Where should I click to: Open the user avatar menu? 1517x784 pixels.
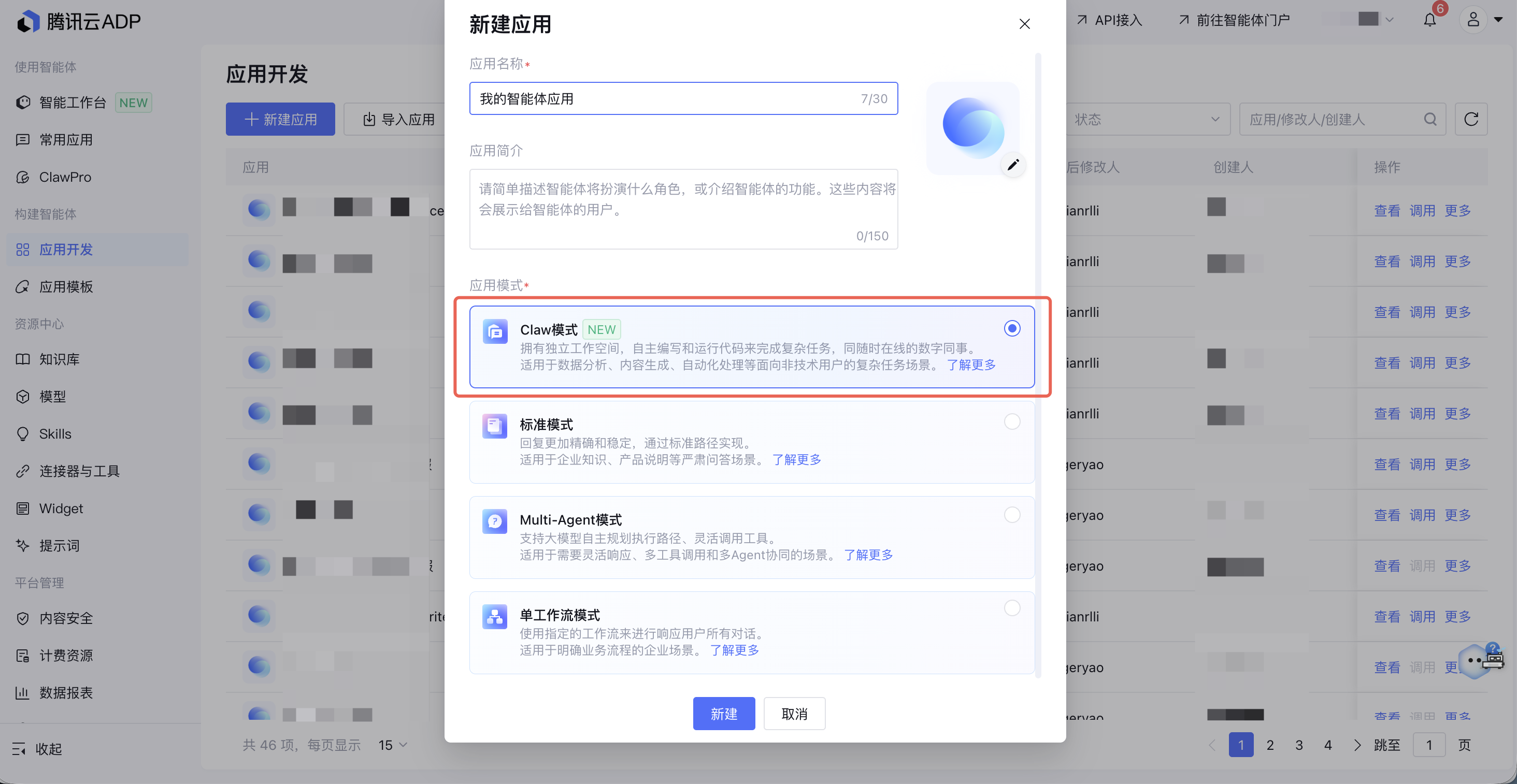1473,20
